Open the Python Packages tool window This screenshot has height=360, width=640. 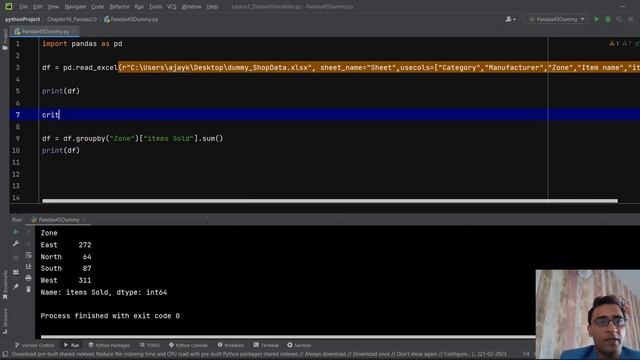(109, 345)
